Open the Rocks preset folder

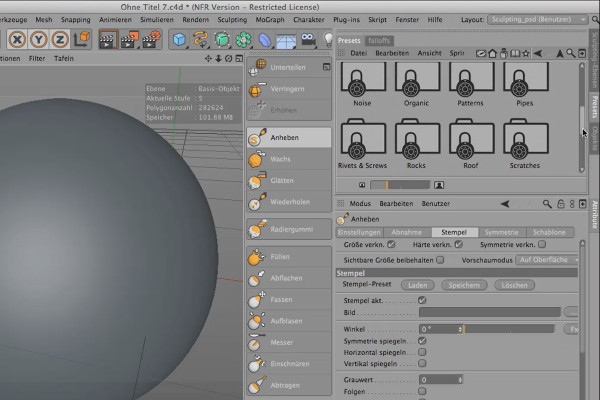416,144
